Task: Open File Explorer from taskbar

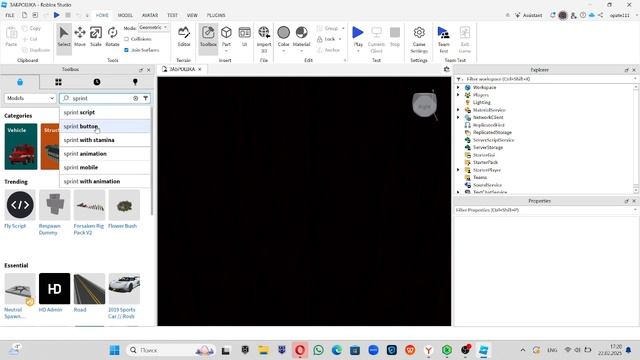Action: (x=264, y=350)
